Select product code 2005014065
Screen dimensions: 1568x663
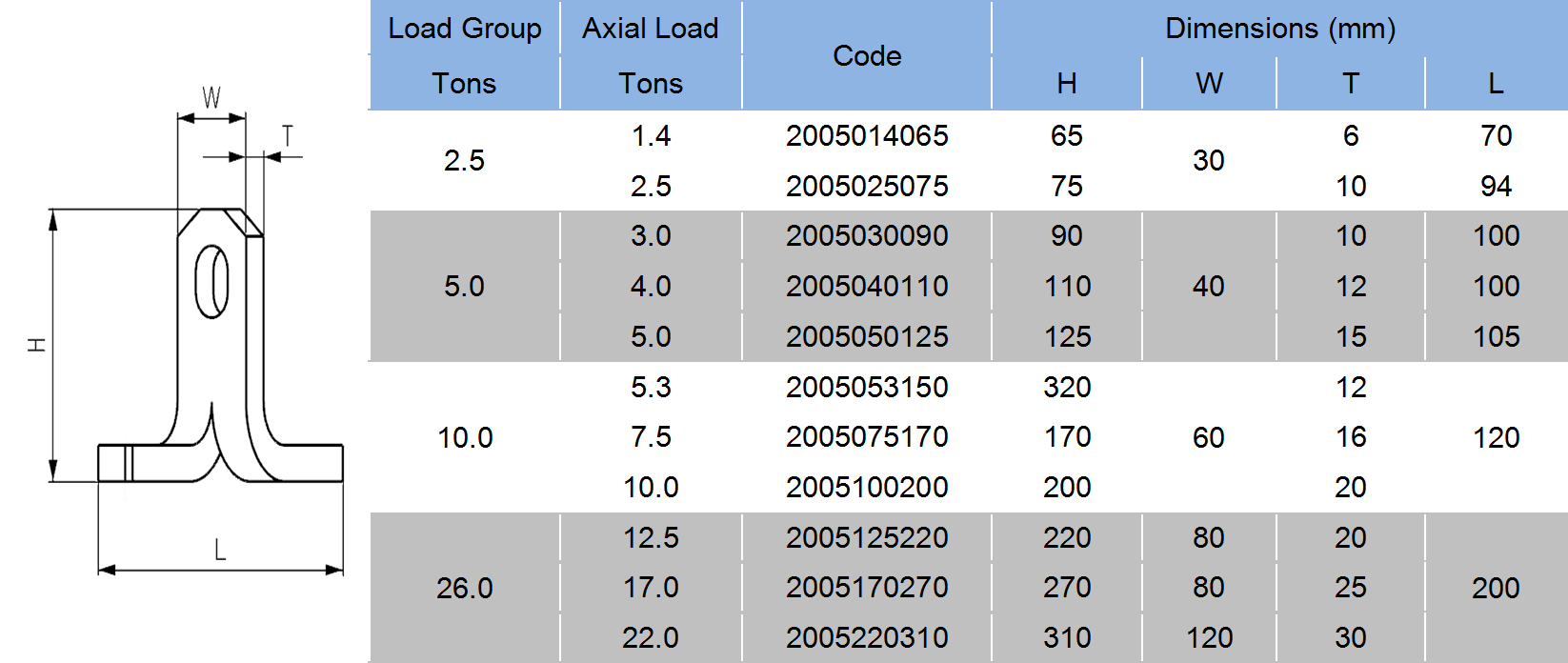(x=866, y=136)
